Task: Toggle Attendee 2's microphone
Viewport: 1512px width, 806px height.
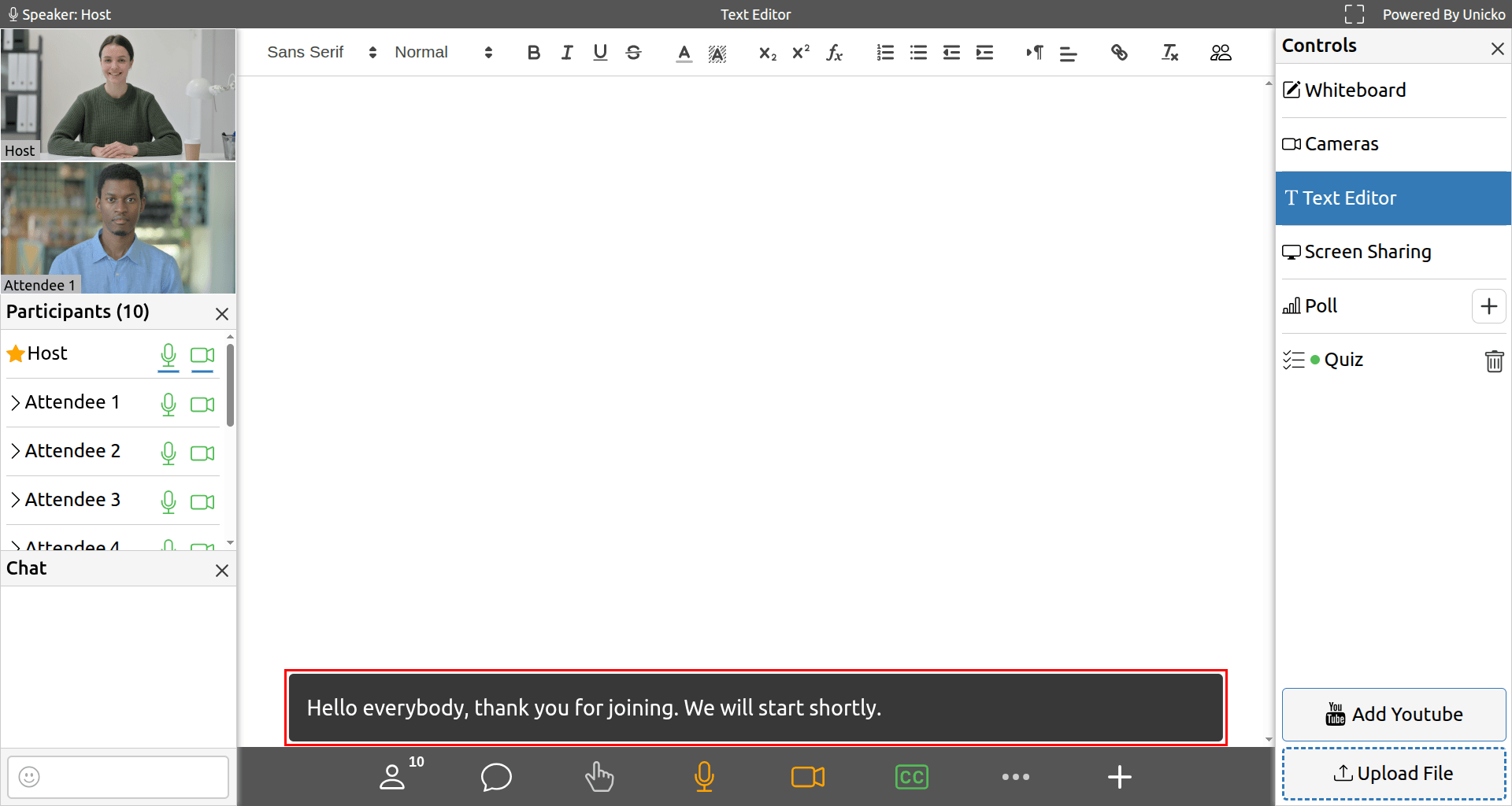Action: point(169,453)
